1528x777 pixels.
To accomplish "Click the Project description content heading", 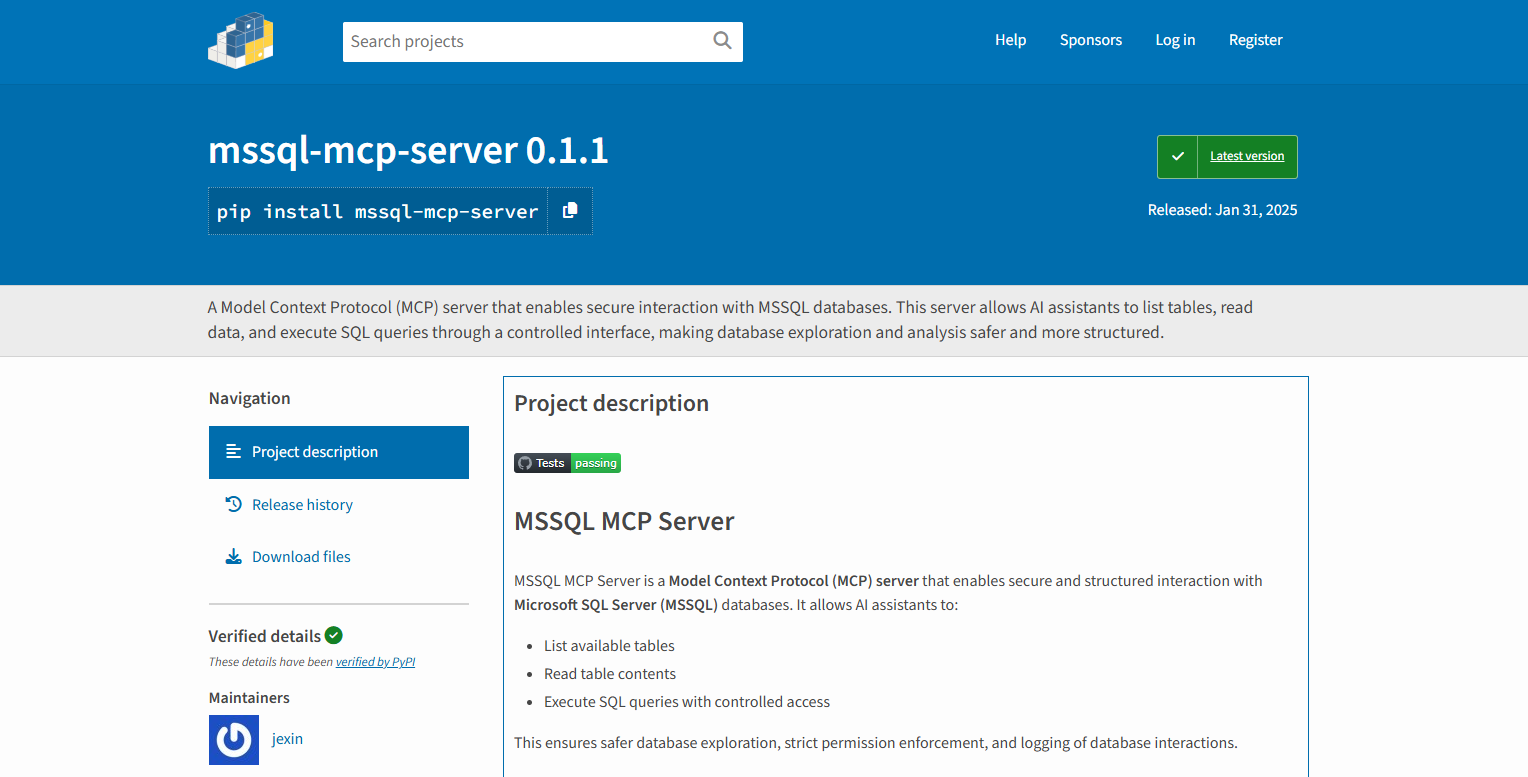I will (x=611, y=403).
